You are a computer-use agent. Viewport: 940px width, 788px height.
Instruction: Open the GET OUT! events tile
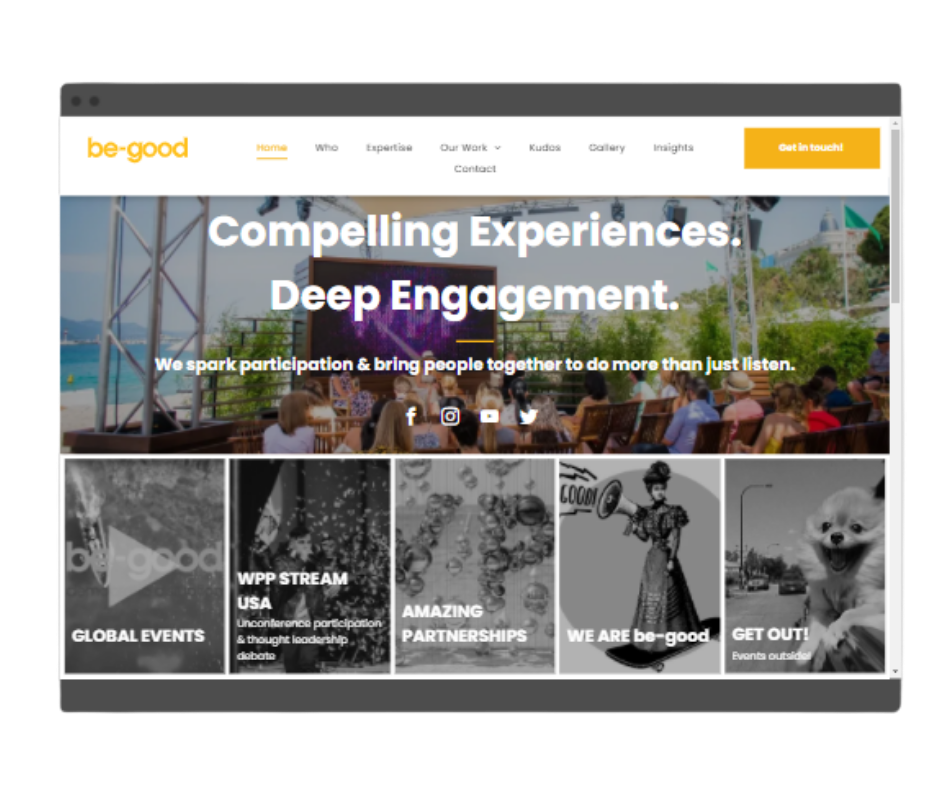(805, 566)
